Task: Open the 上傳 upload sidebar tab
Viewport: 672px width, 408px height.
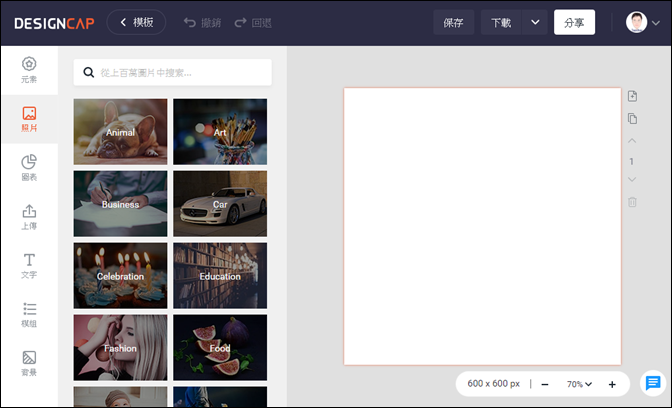Action: pos(29,217)
